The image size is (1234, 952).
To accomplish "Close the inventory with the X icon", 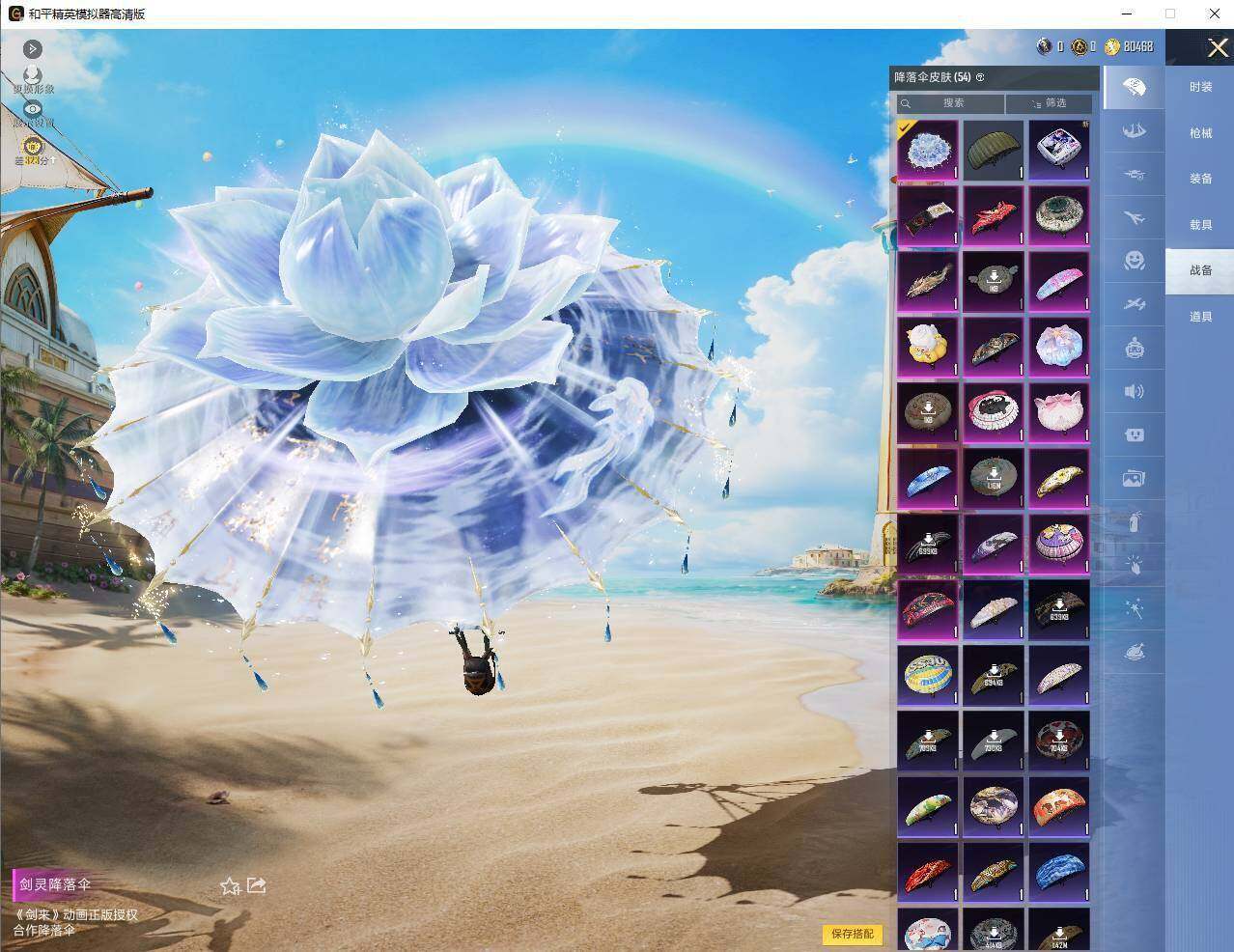I will click(1219, 47).
